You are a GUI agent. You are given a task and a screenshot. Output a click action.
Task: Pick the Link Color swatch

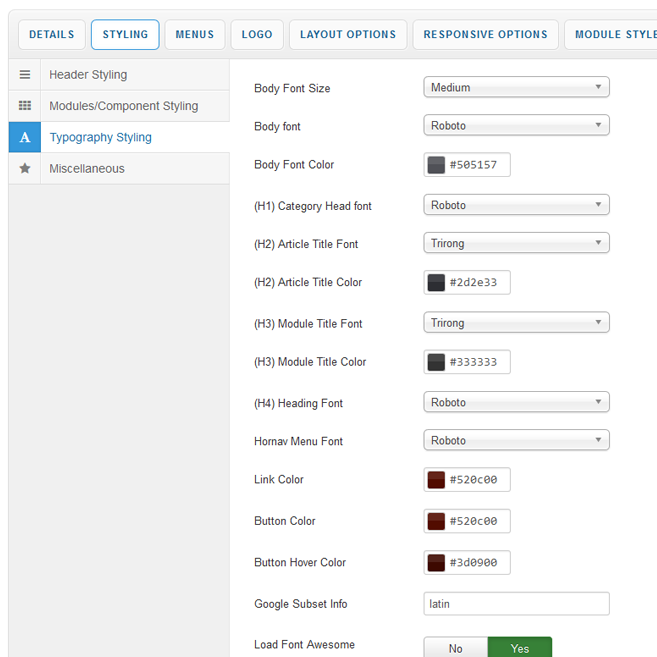coord(436,480)
